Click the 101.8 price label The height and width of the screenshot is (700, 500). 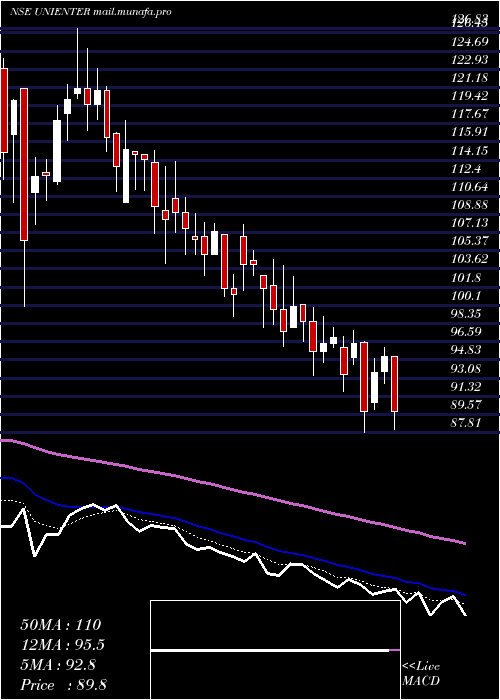[466, 278]
